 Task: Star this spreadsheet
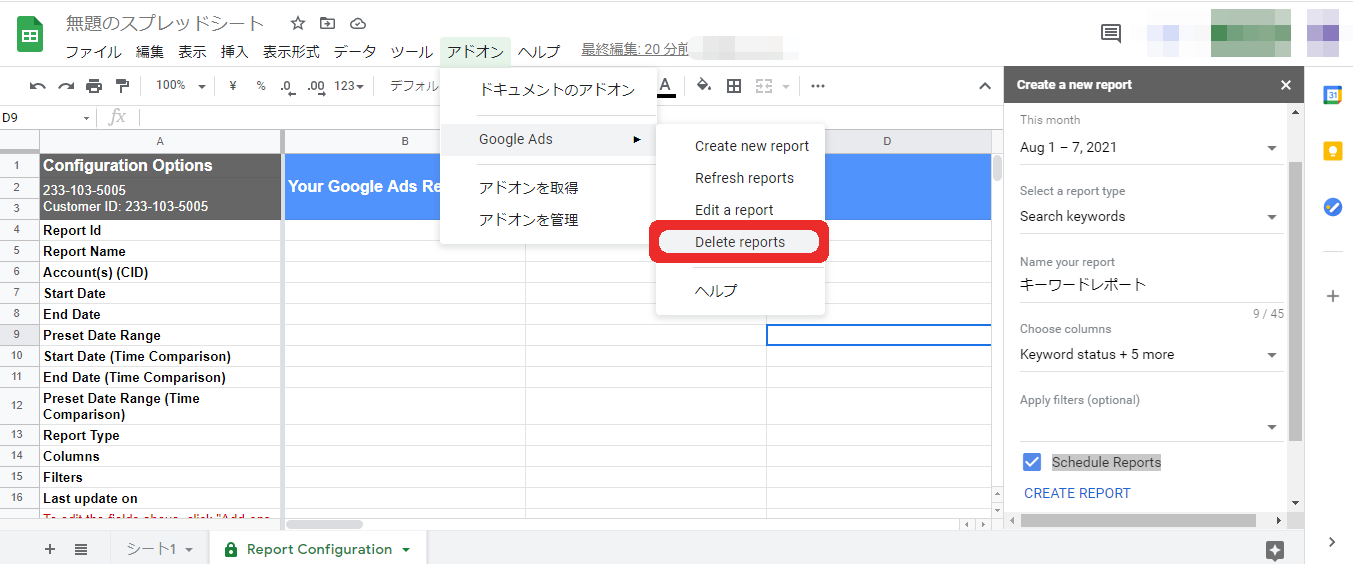pos(298,23)
